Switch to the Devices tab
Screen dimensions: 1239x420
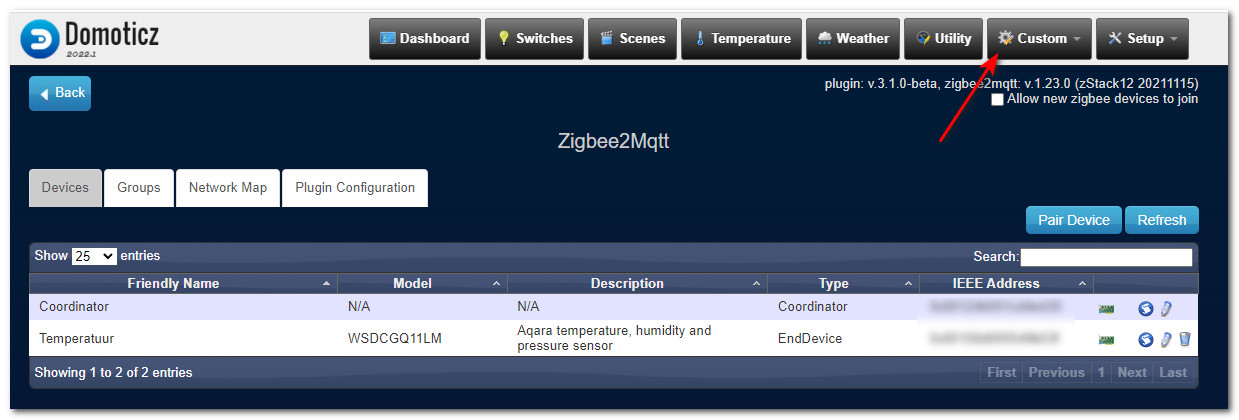(x=66, y=188)
